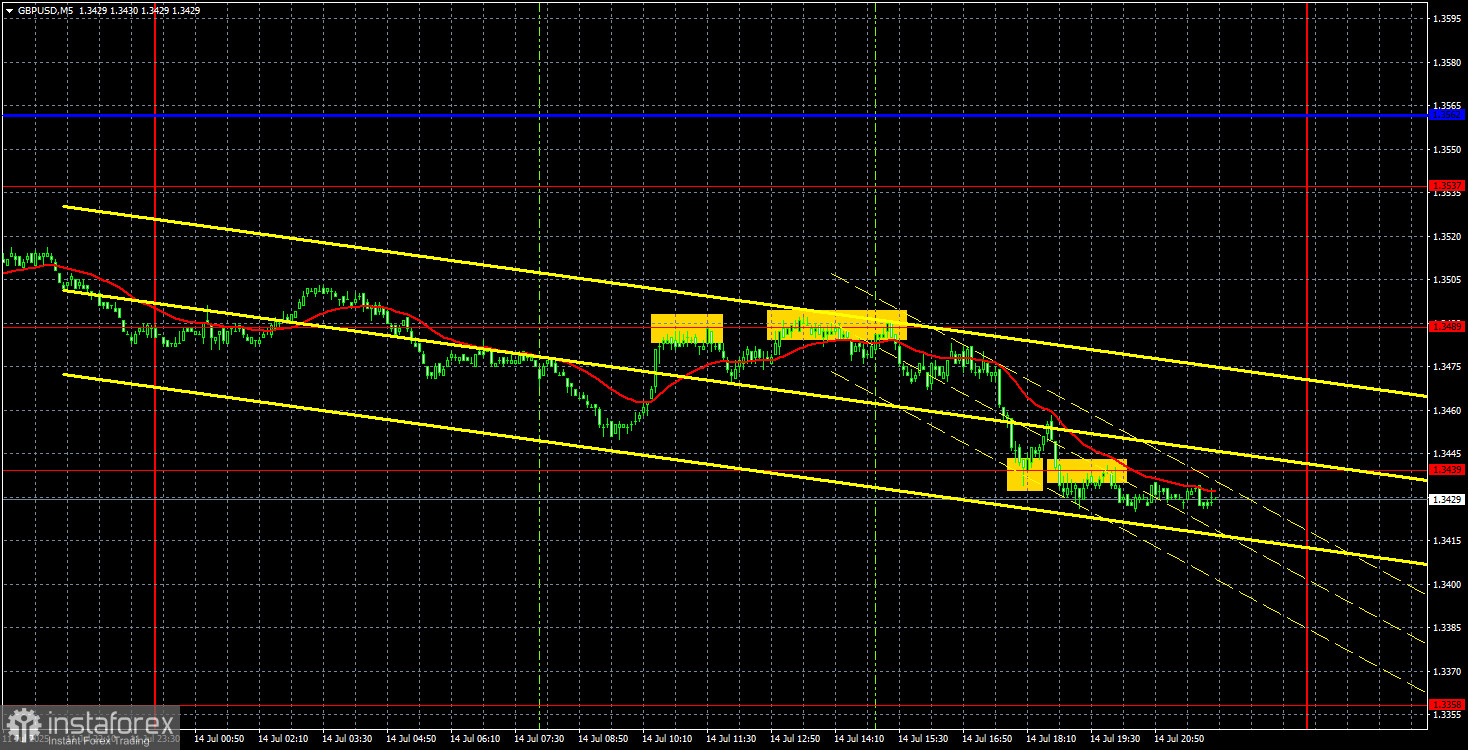Screen dimensions: 1468x750
Task: Click the 1.3595 price axis label
Action: pos(1446,19)
